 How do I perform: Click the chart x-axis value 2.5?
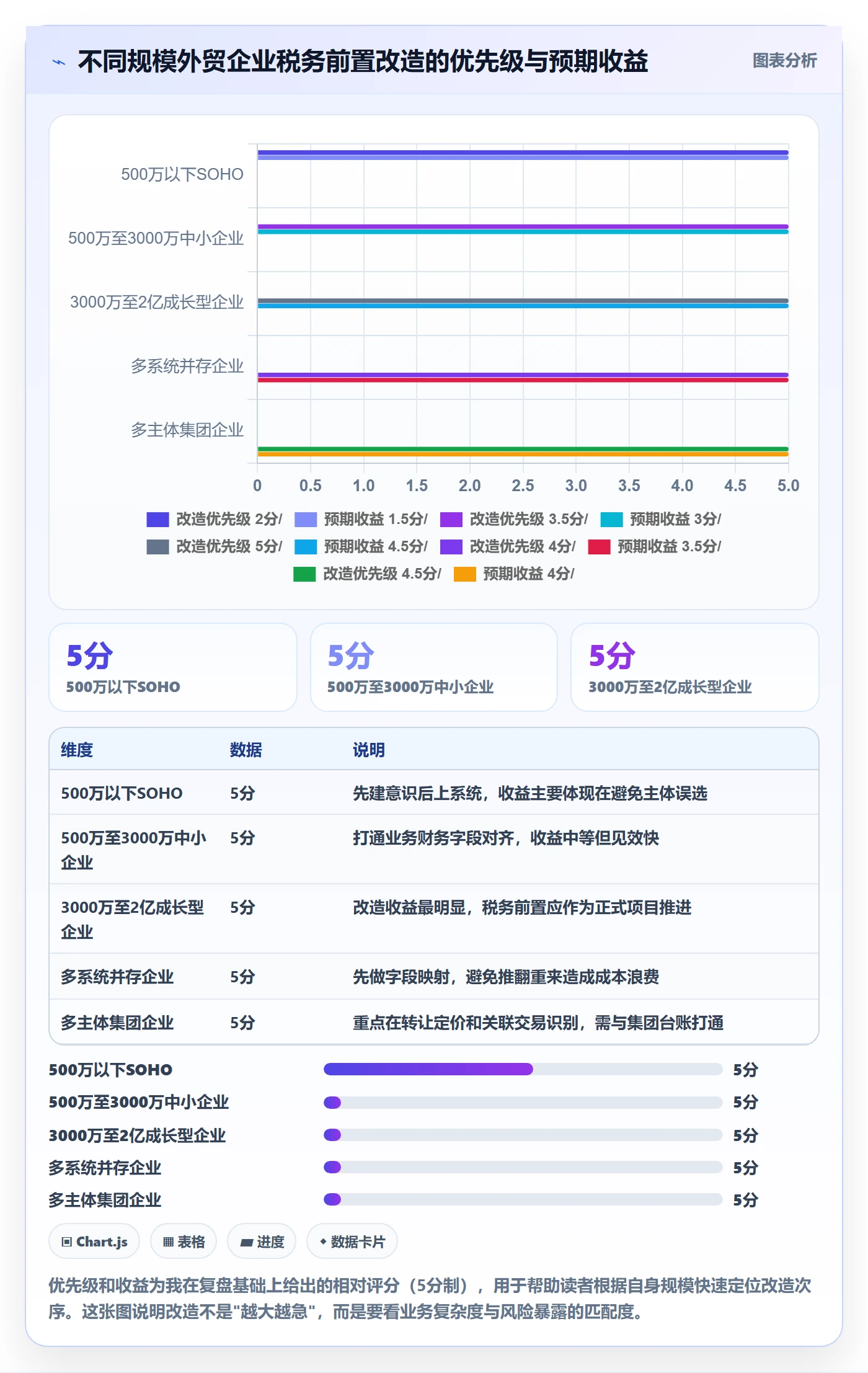pos(523,486)
